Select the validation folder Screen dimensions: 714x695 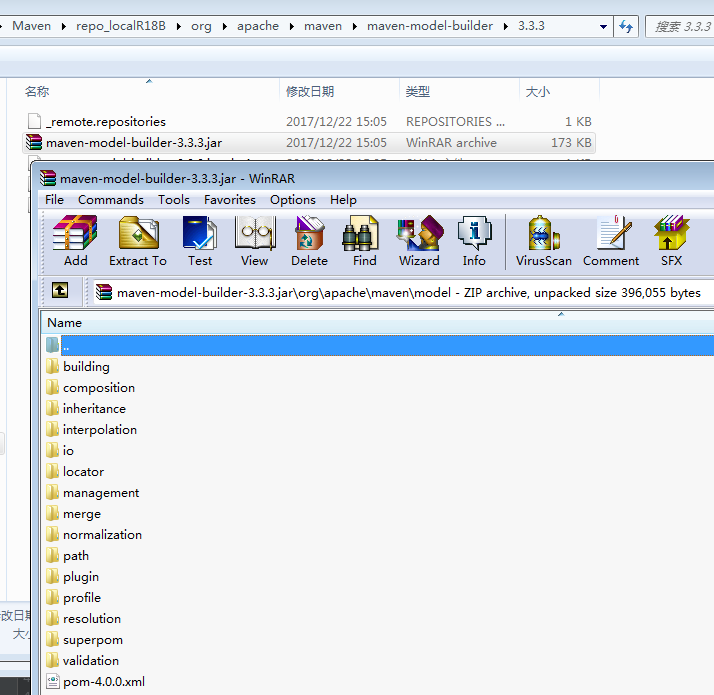(x=91, y=660)
